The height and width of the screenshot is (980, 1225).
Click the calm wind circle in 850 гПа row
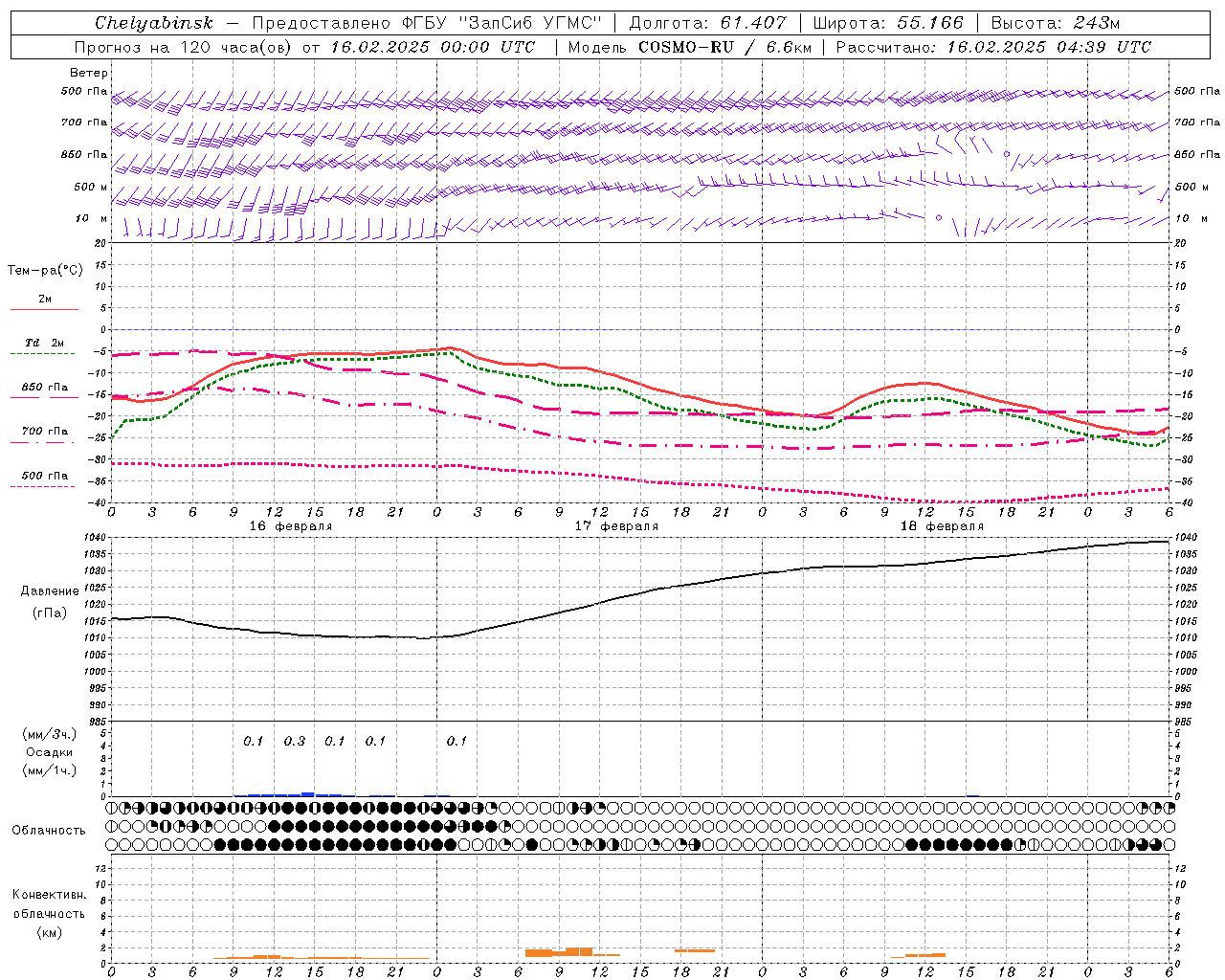click(1007, 153)
